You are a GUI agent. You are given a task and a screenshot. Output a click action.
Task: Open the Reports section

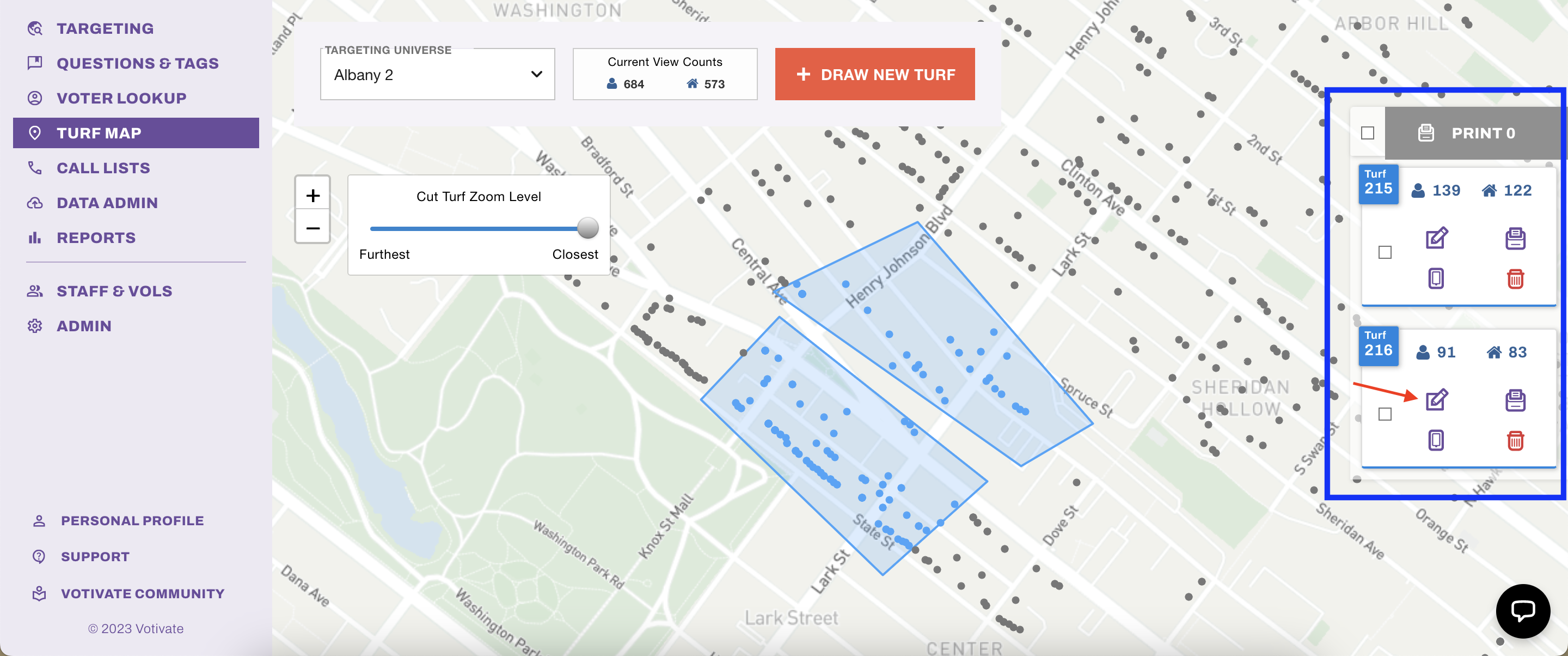[96, 238]
